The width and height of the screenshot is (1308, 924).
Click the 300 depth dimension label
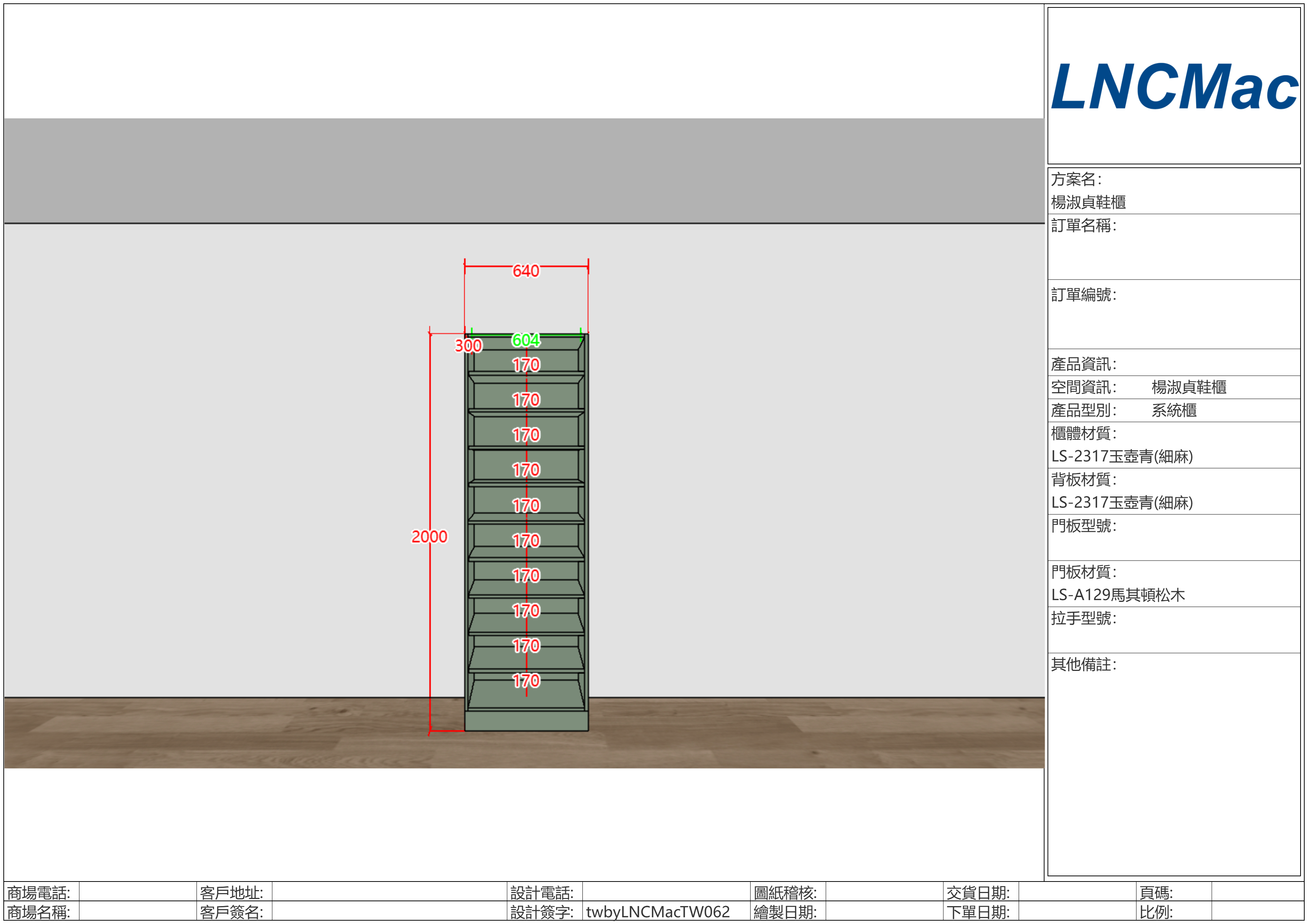(468, 346)
